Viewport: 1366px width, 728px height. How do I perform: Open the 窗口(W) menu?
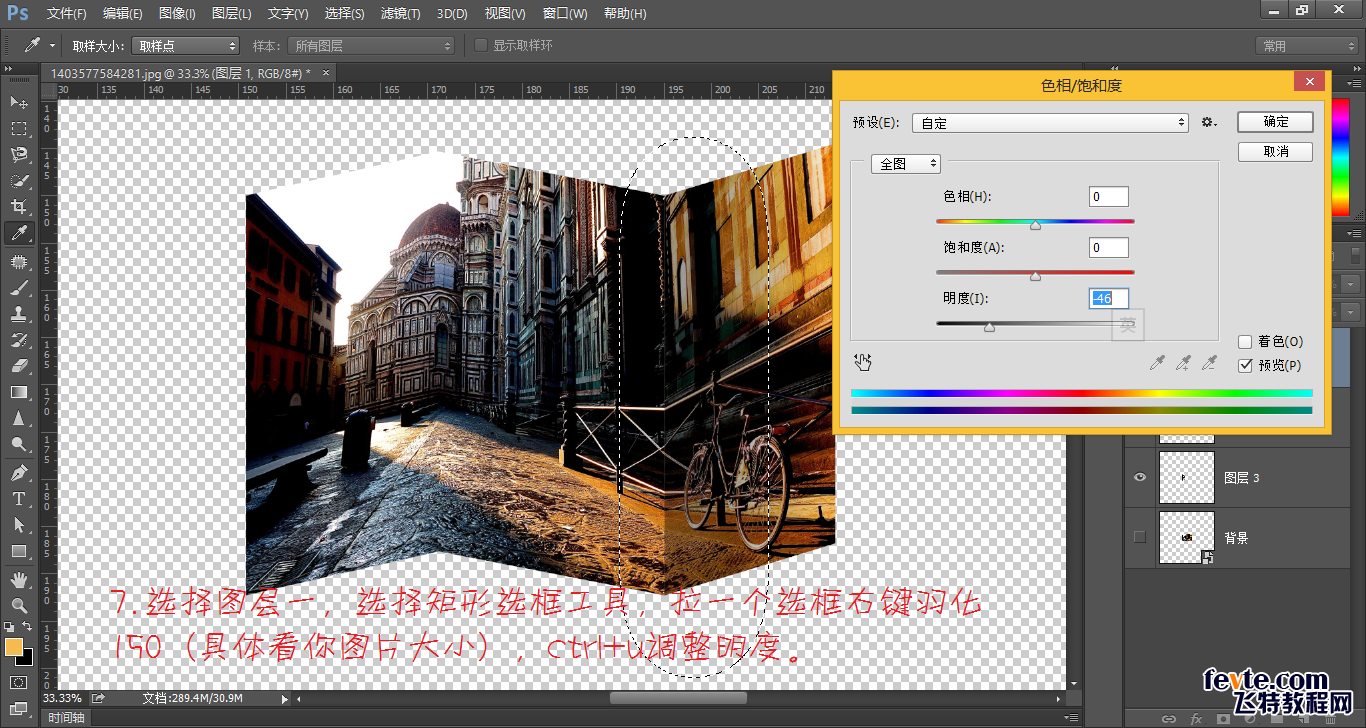coord(566,14)
